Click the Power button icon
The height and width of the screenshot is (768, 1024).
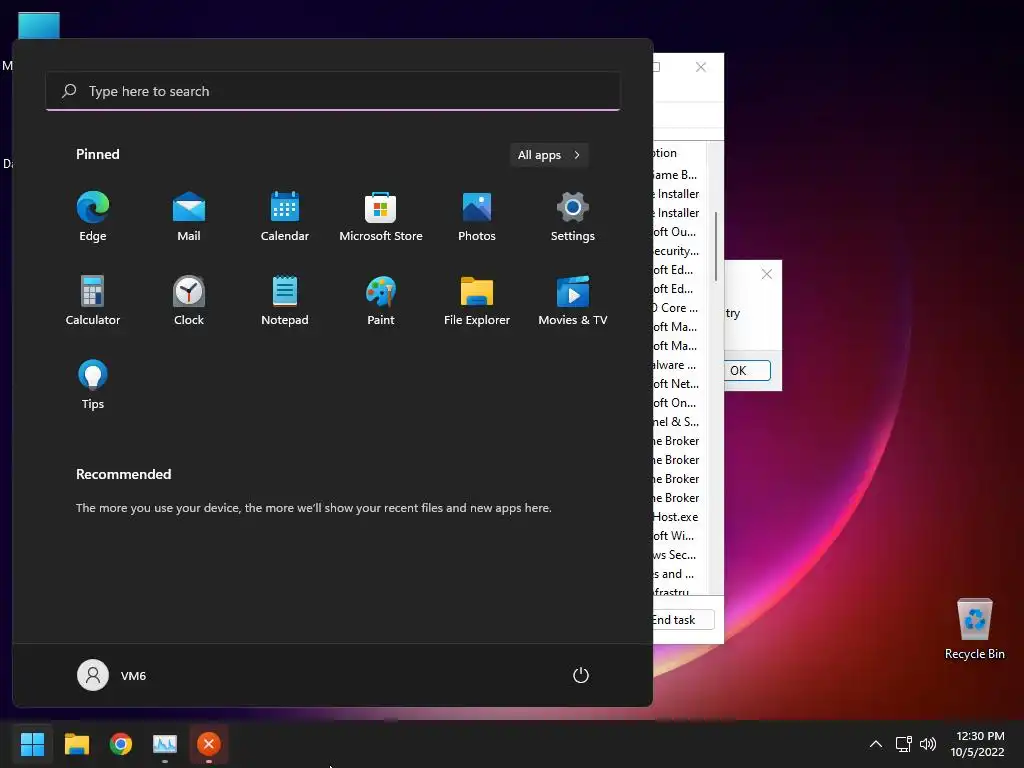pos(581,675)
